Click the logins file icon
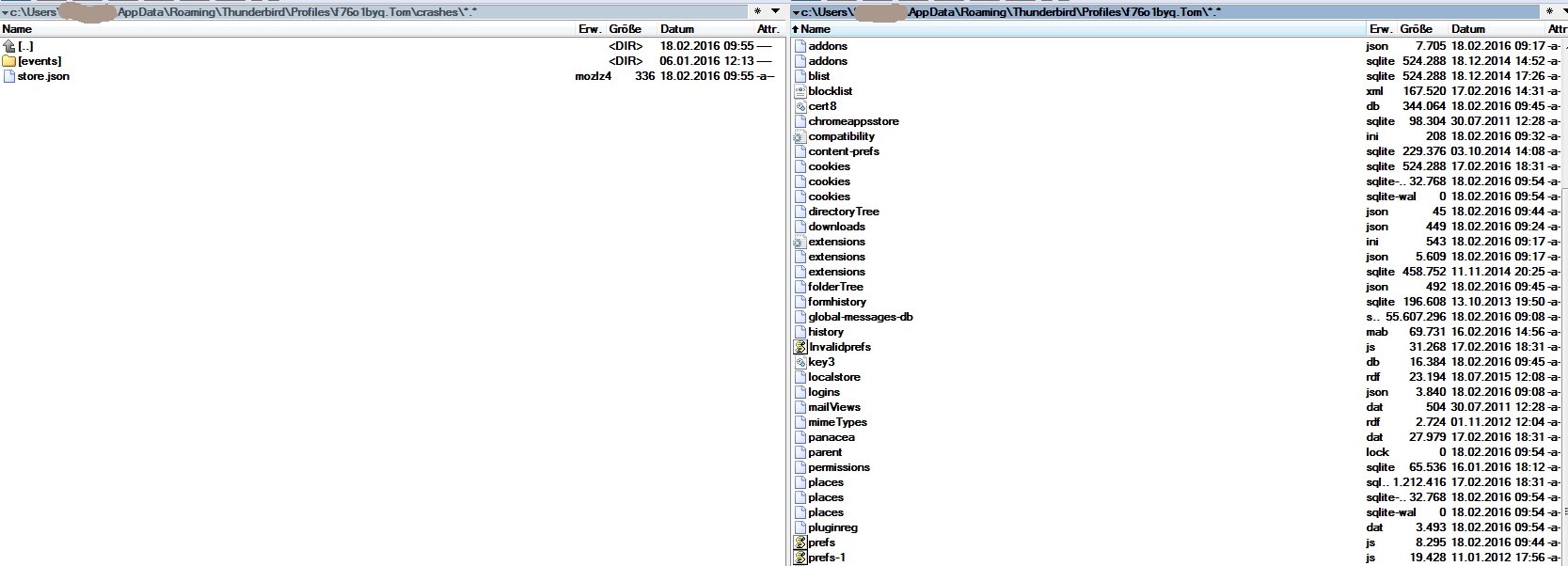Screen dimensions: 1568x566 pos(800,392)
